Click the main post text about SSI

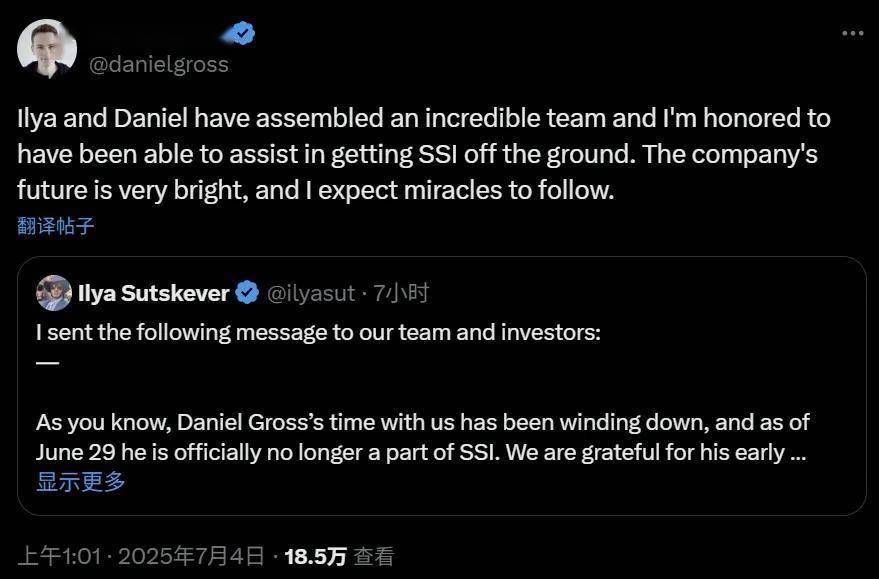coord(423,154)
